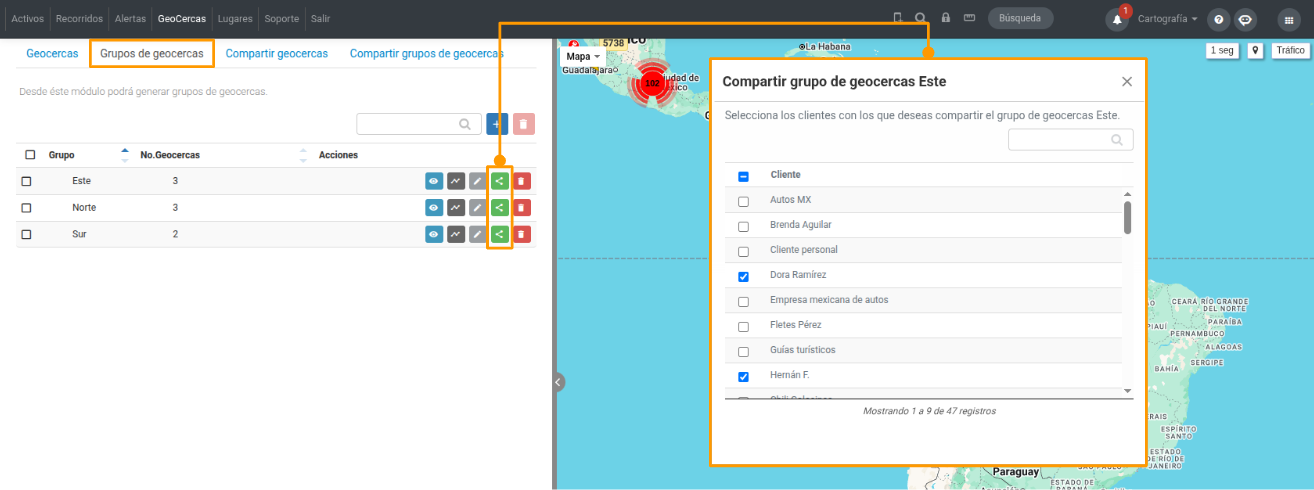Switch to the Compartir geocercas tab
Image resolution: width=1314 pixels, height=490 pixels.
277,53
